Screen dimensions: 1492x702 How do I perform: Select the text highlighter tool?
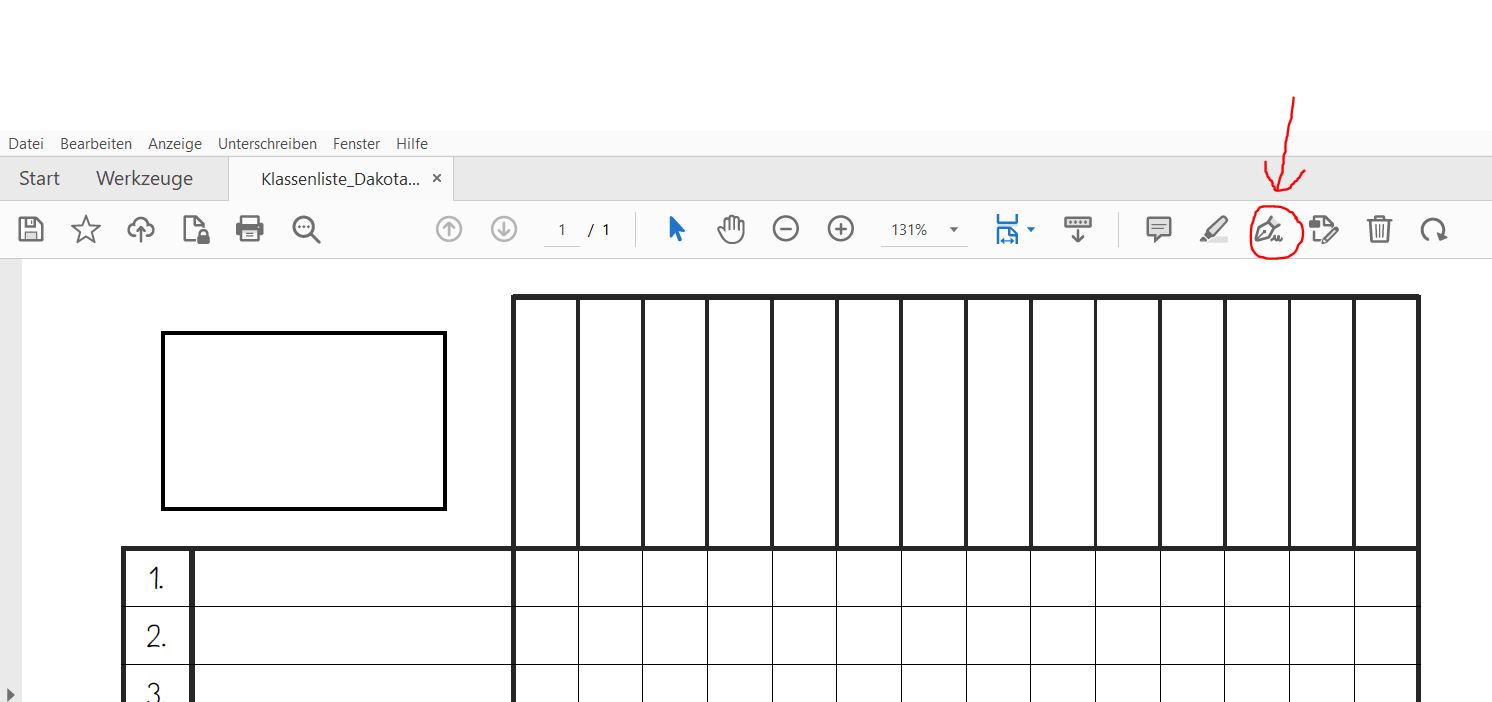1213,229
